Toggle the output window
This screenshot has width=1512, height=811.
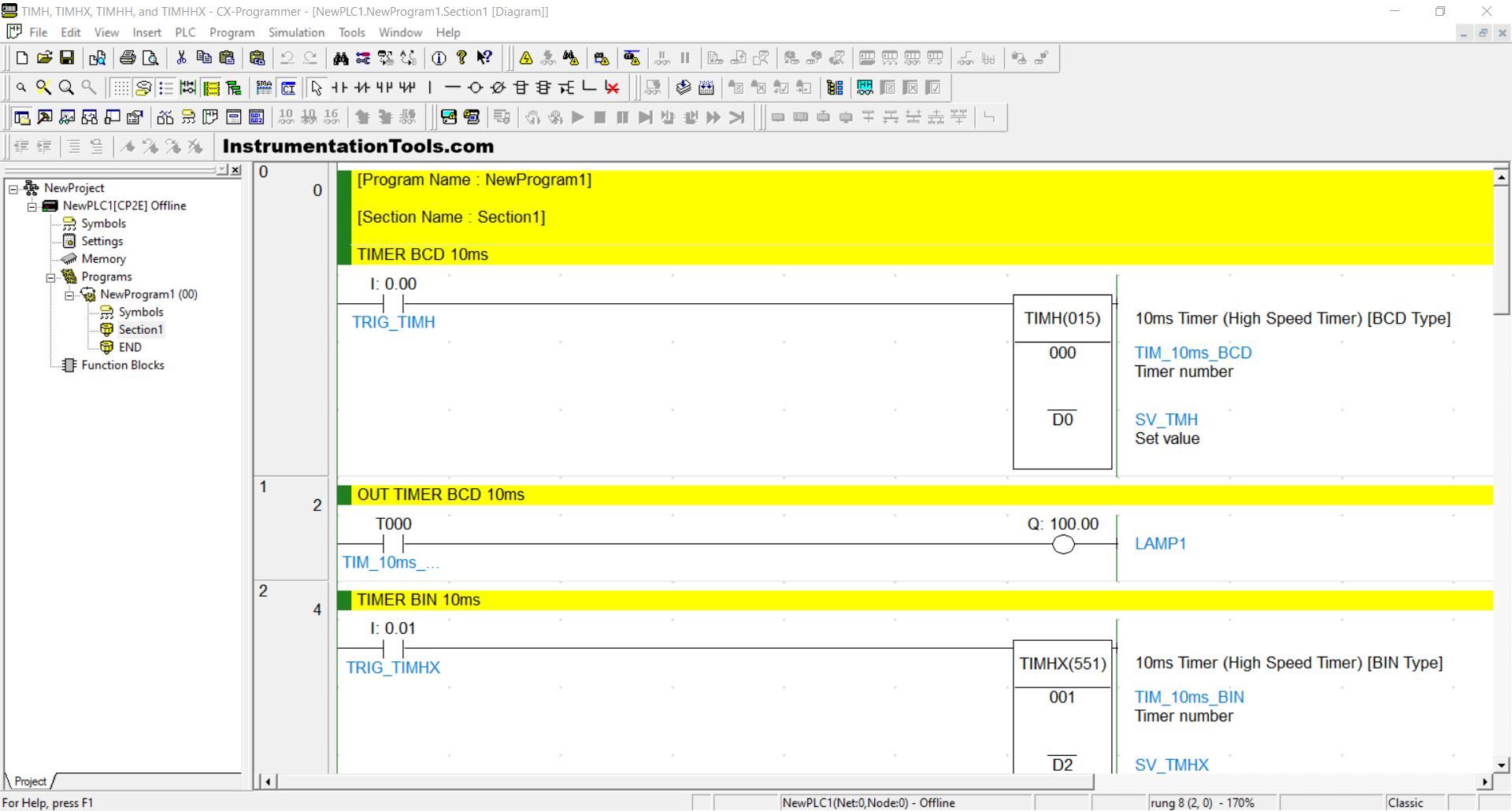tap(45, 117)
